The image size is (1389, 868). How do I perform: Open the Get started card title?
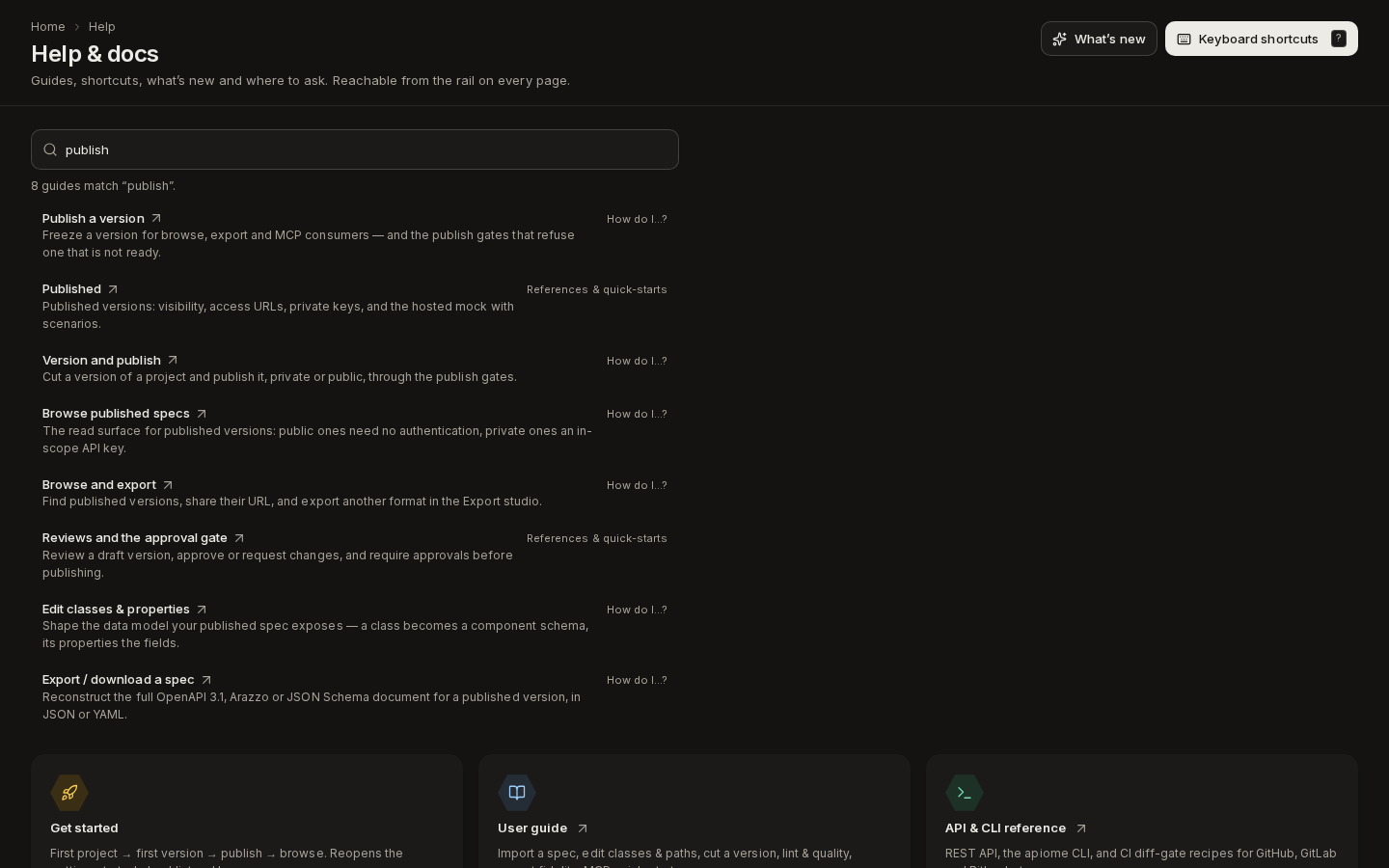pyautogui.click(x=84, y=828)
